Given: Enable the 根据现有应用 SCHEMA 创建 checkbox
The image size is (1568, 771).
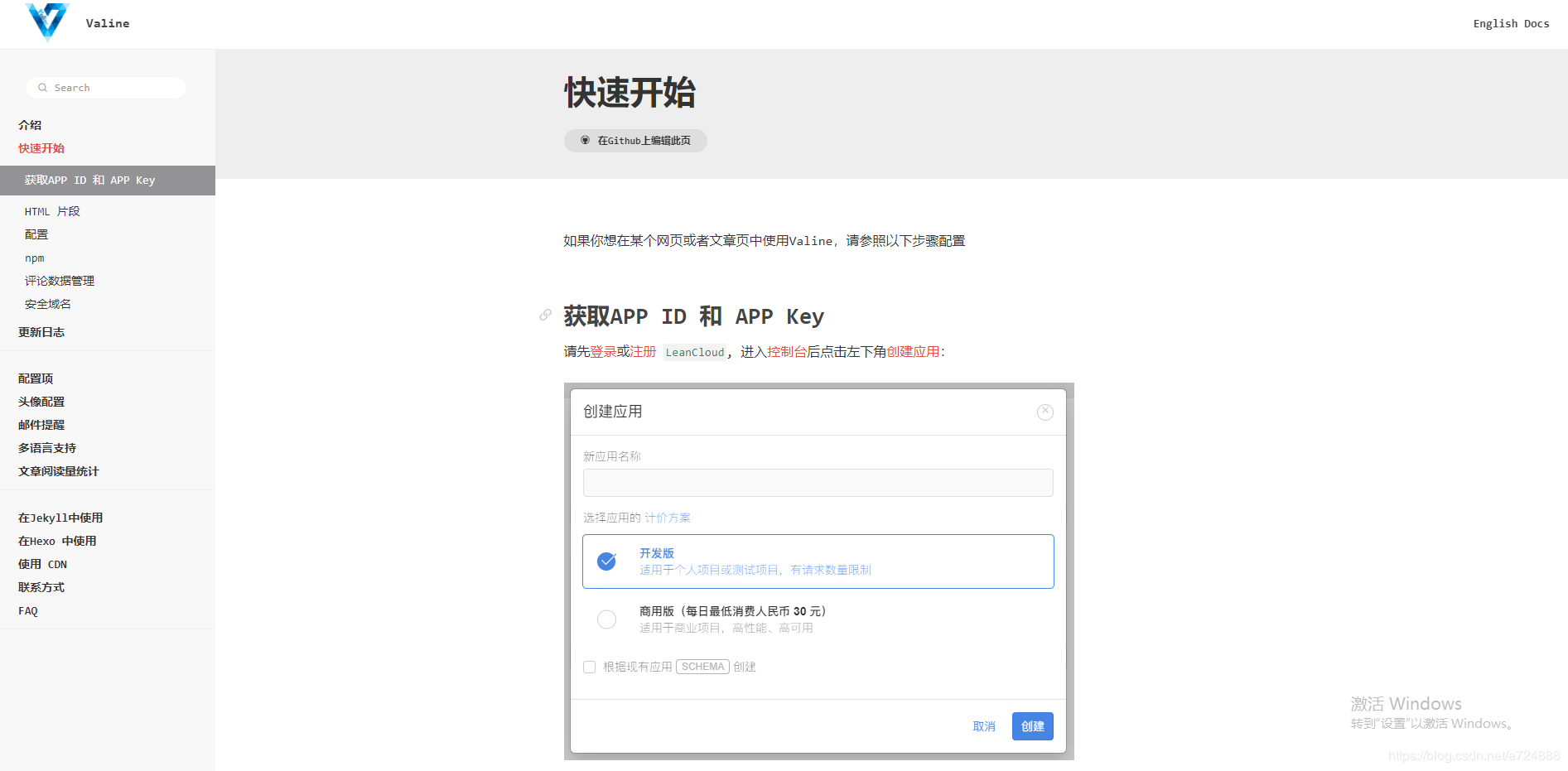Looking at the screenshot, I should click(x=589, y=667).
